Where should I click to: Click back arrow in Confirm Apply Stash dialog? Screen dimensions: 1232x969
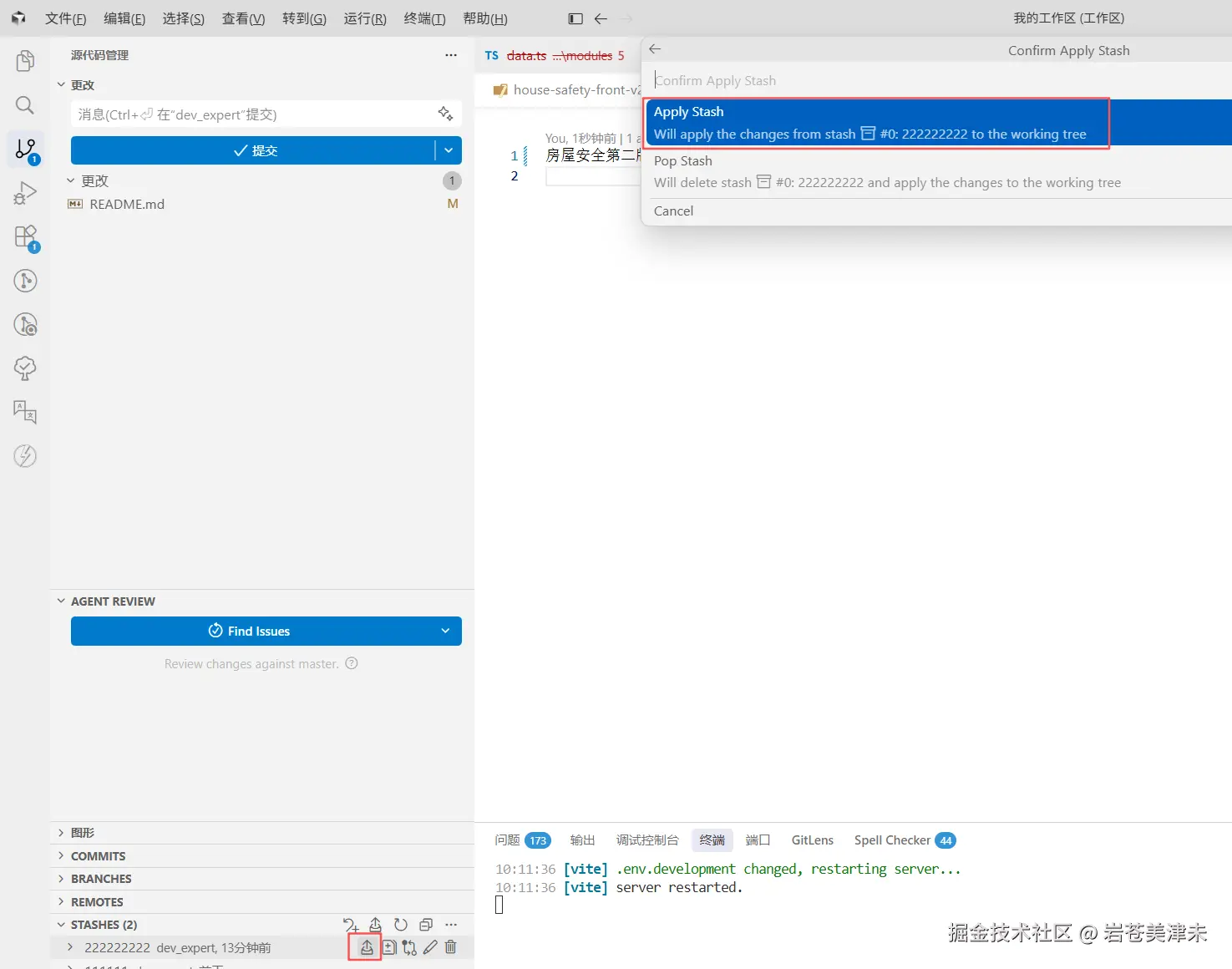click(x=655, y=49)
